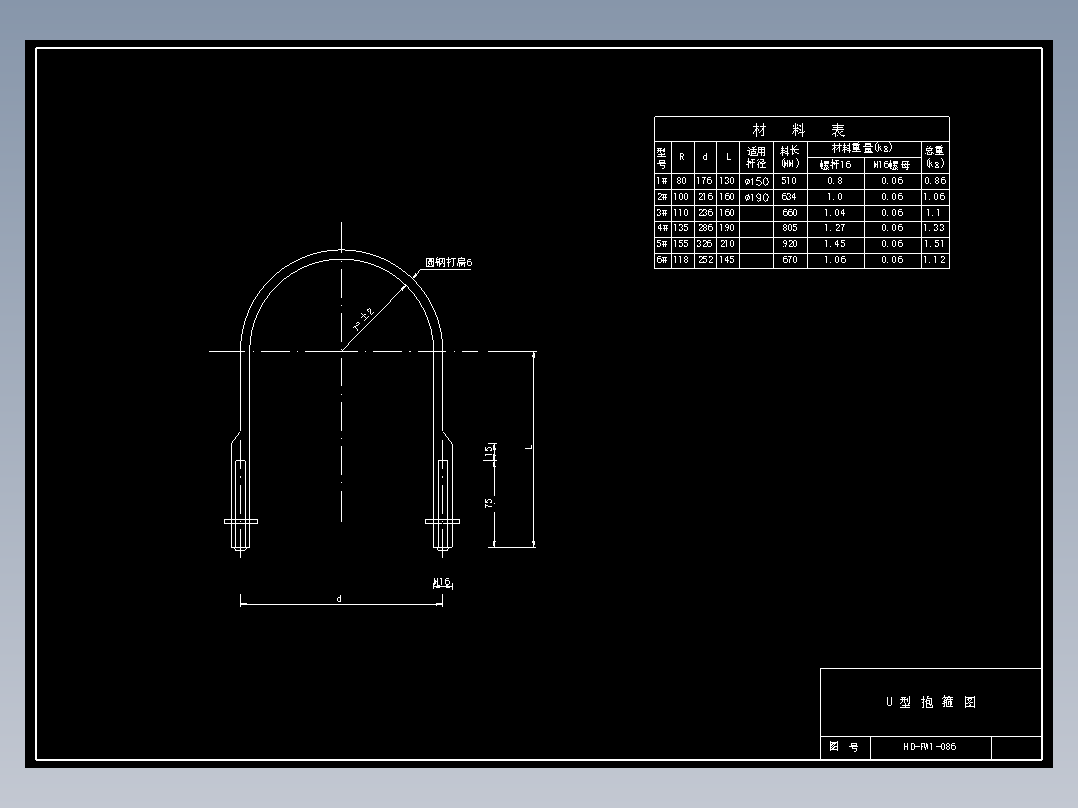Click total weight 1.33 in row 4#
Image resolution: width=1078 pixels, height=808 pixels.
click(x=935, y=228)
